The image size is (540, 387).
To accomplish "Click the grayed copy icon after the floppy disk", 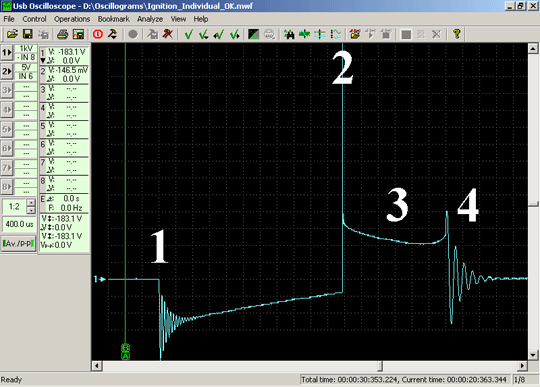I will click(x=43, y=34).
